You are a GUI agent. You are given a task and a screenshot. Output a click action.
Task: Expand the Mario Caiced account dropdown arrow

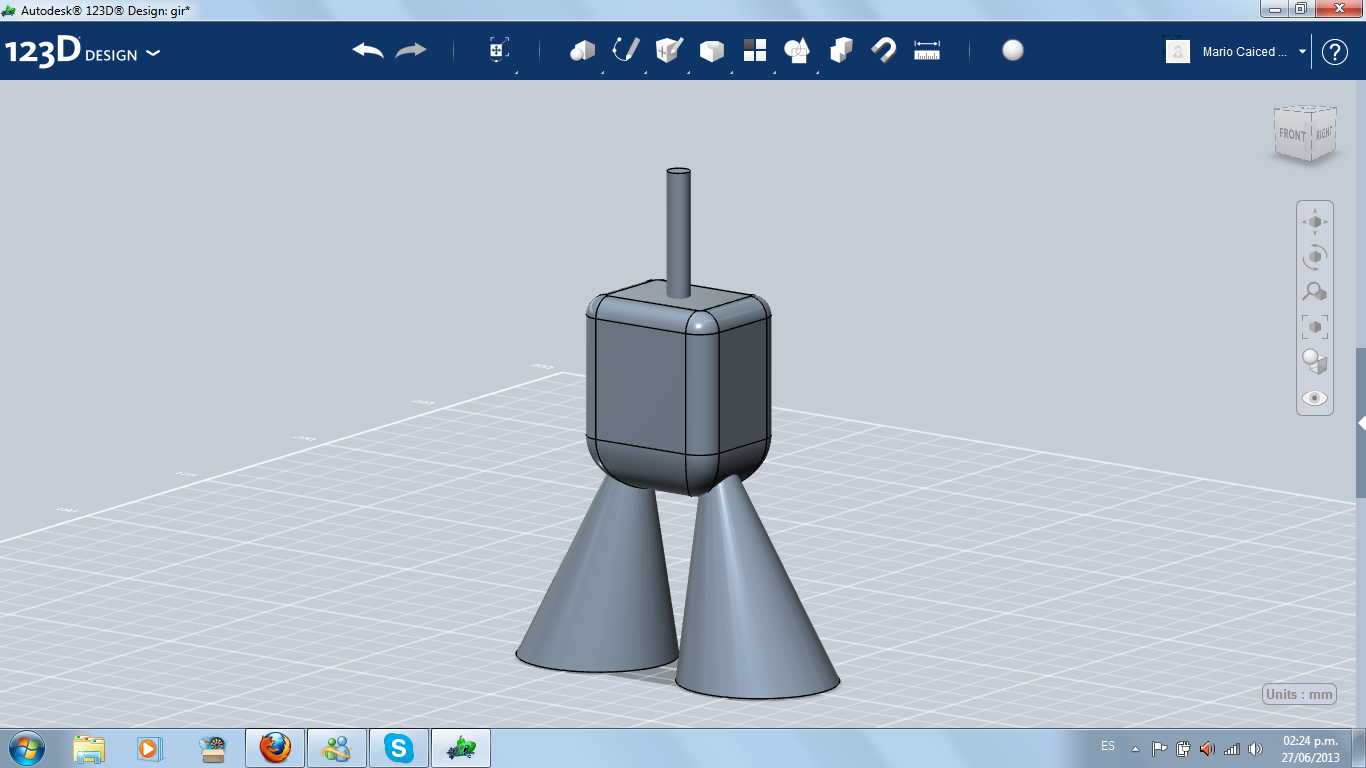point(1303,52)
